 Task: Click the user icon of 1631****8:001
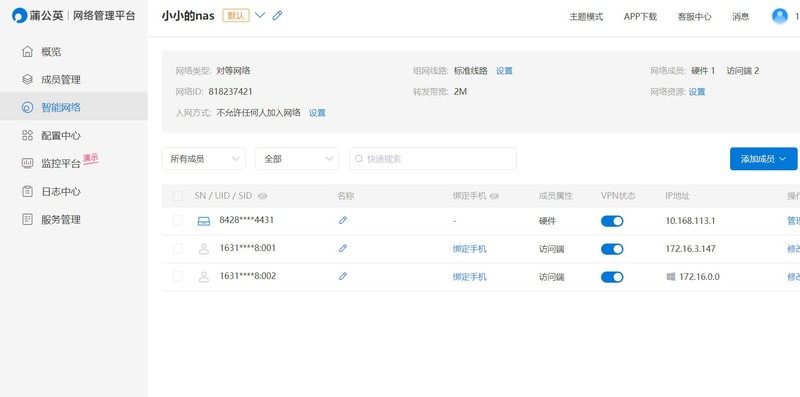click(x=204, y=249)
